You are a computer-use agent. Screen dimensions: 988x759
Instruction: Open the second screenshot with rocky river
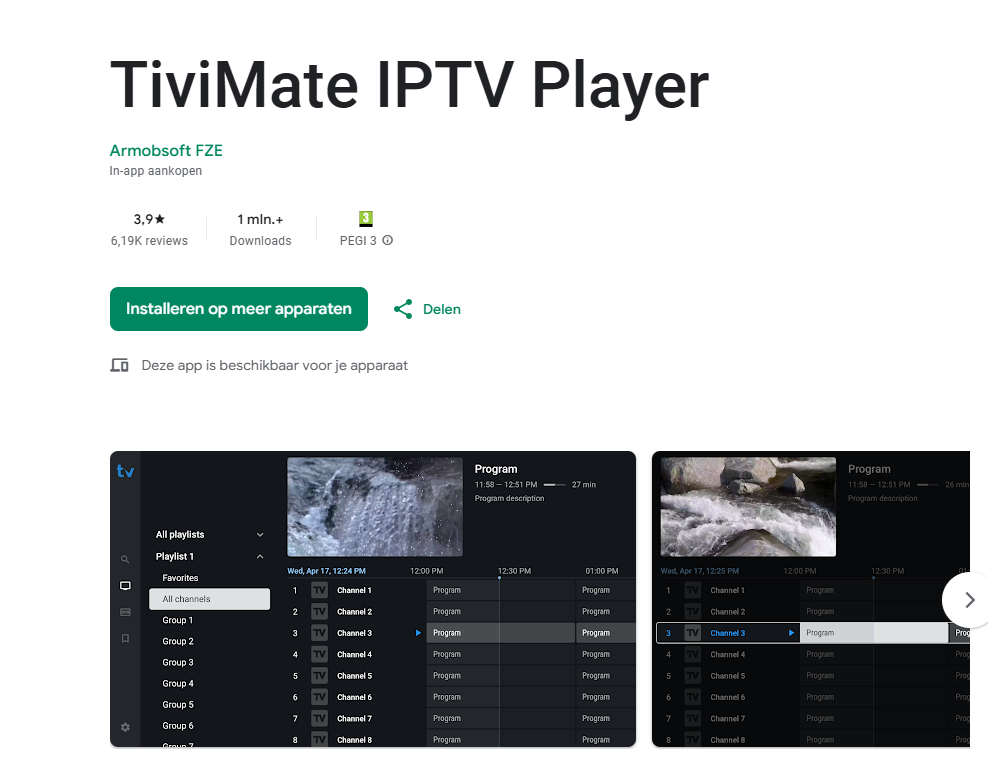pos(811,599)
